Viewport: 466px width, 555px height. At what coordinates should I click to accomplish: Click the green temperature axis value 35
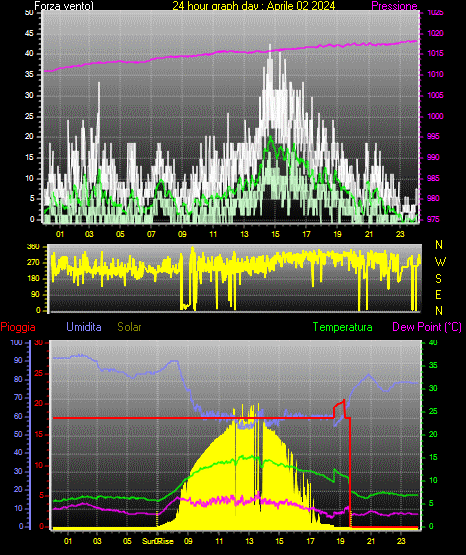pos(433,365)
